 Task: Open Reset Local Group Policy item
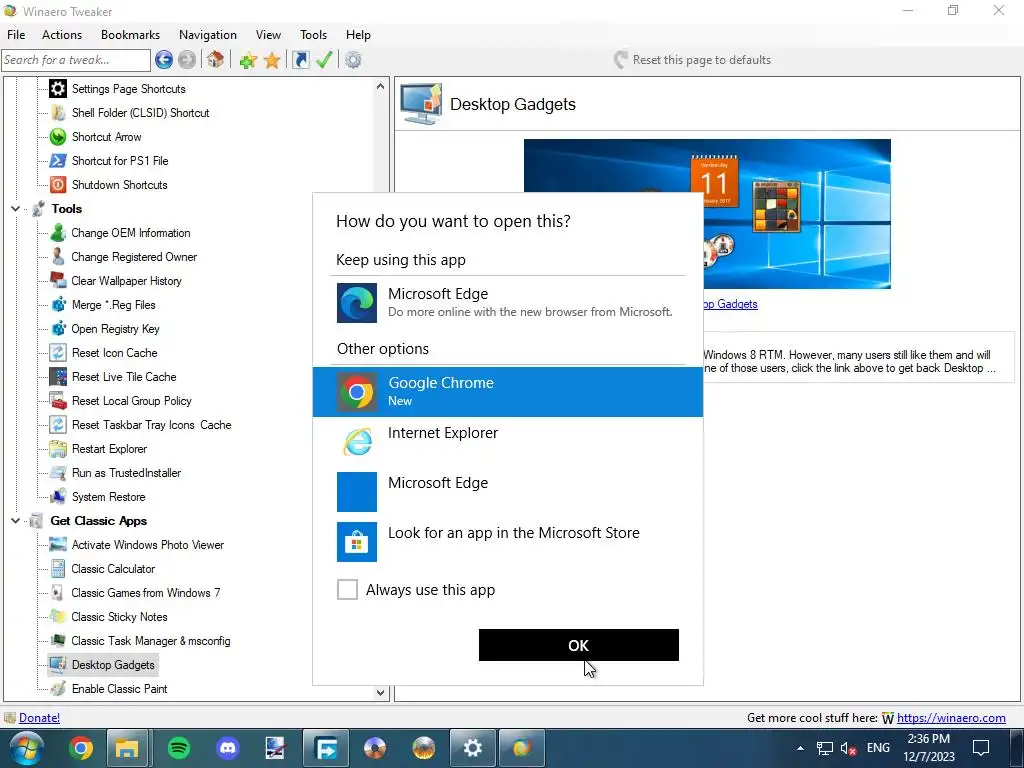(x=131, y=401)
